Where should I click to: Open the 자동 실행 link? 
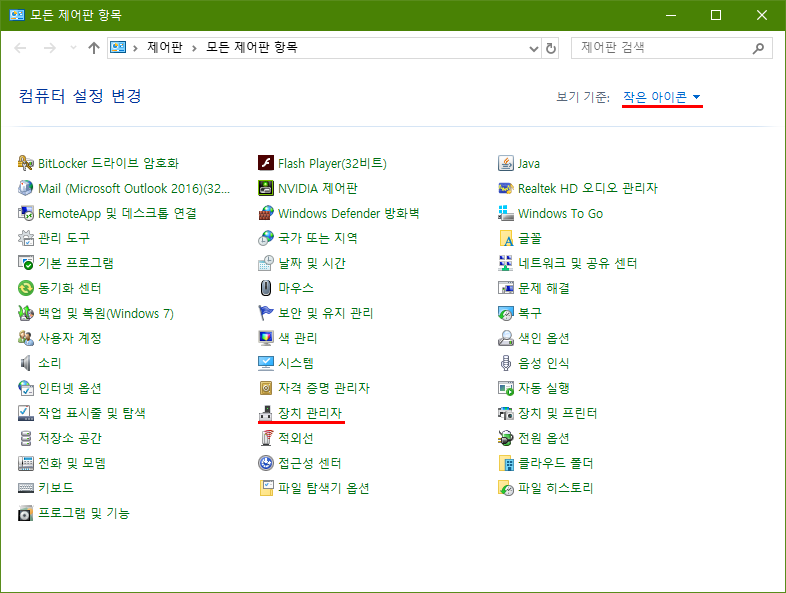pyautogui.click(x=544, y=387)
